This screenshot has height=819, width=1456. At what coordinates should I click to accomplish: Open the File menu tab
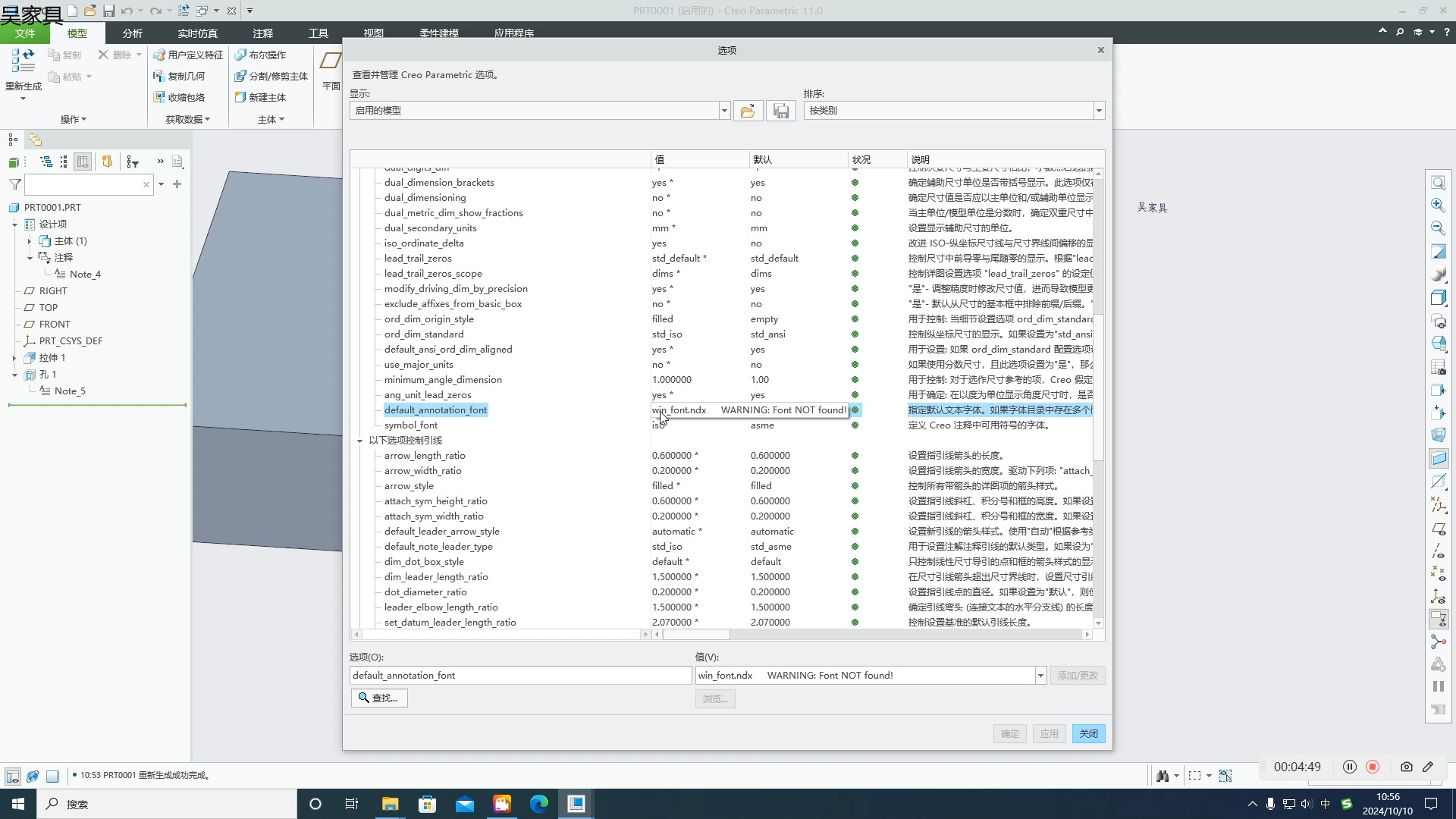tap(24, 33)
